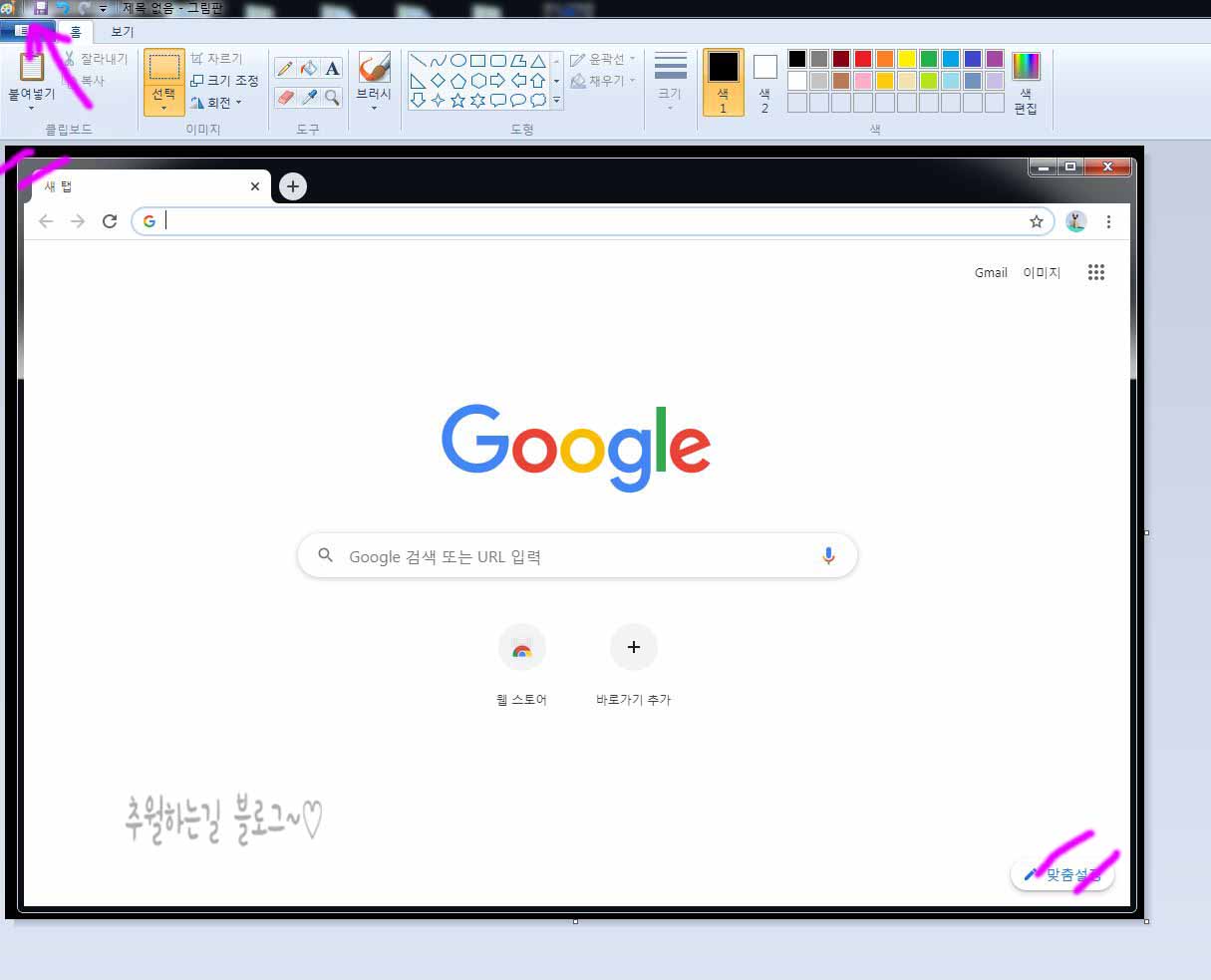Choose the Four-point star shape

(438, 101)
